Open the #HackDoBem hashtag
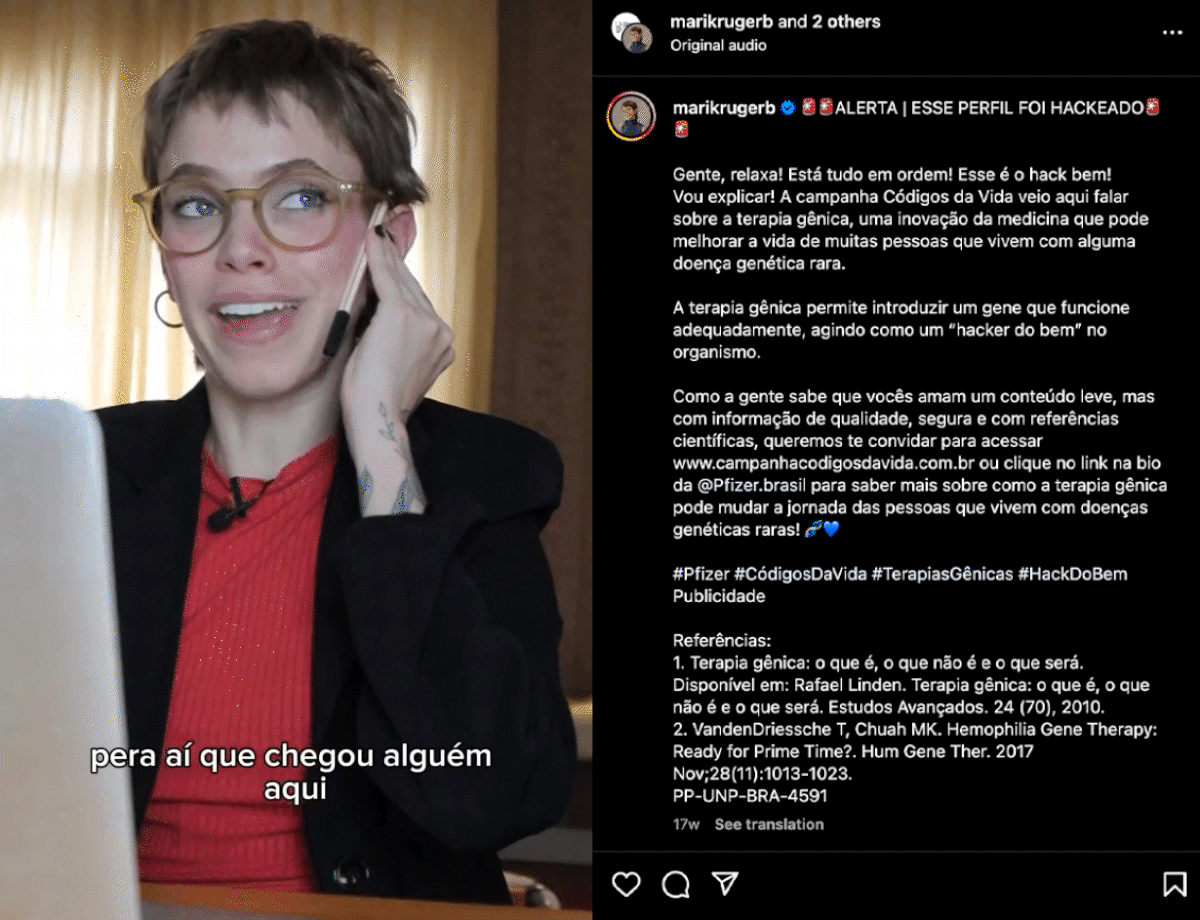The height and width of the screenshot is (920, 1200). [1073, 574]
